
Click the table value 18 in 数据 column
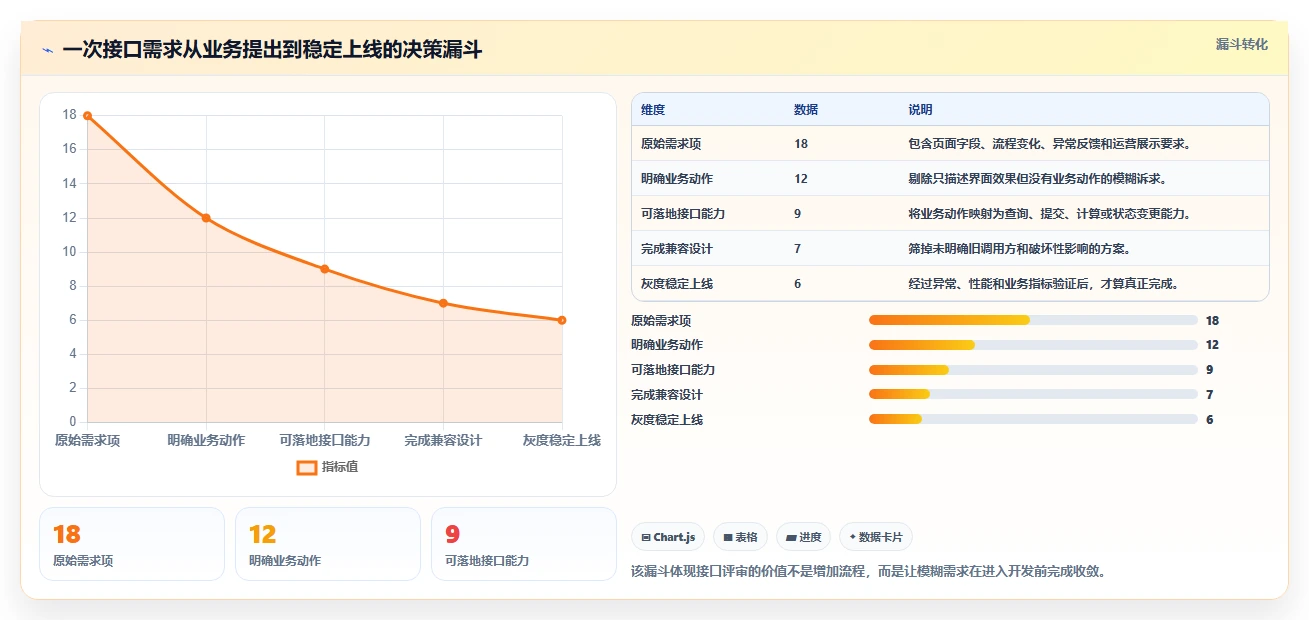click(801, 144)
